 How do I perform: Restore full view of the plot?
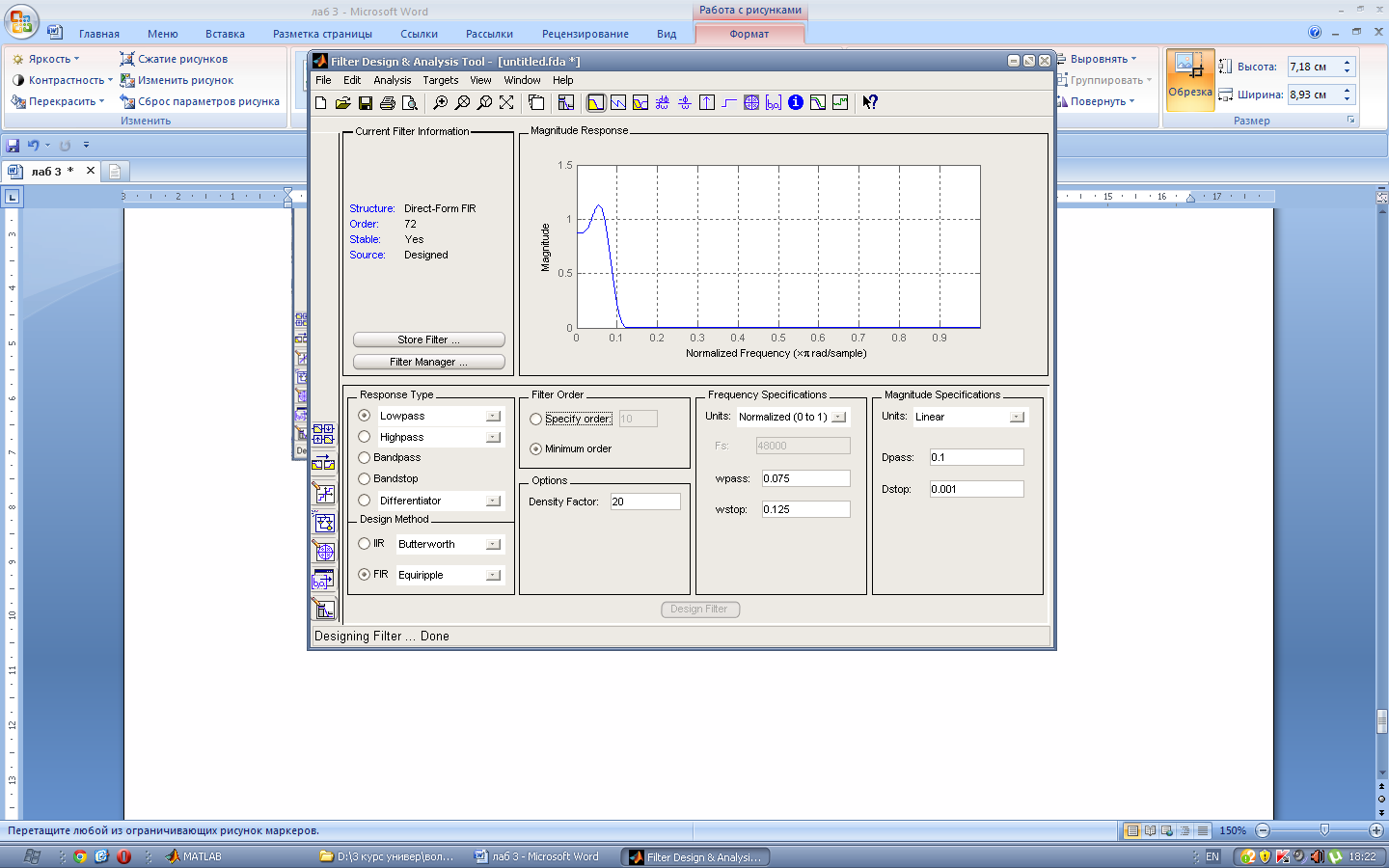point(506,102)
